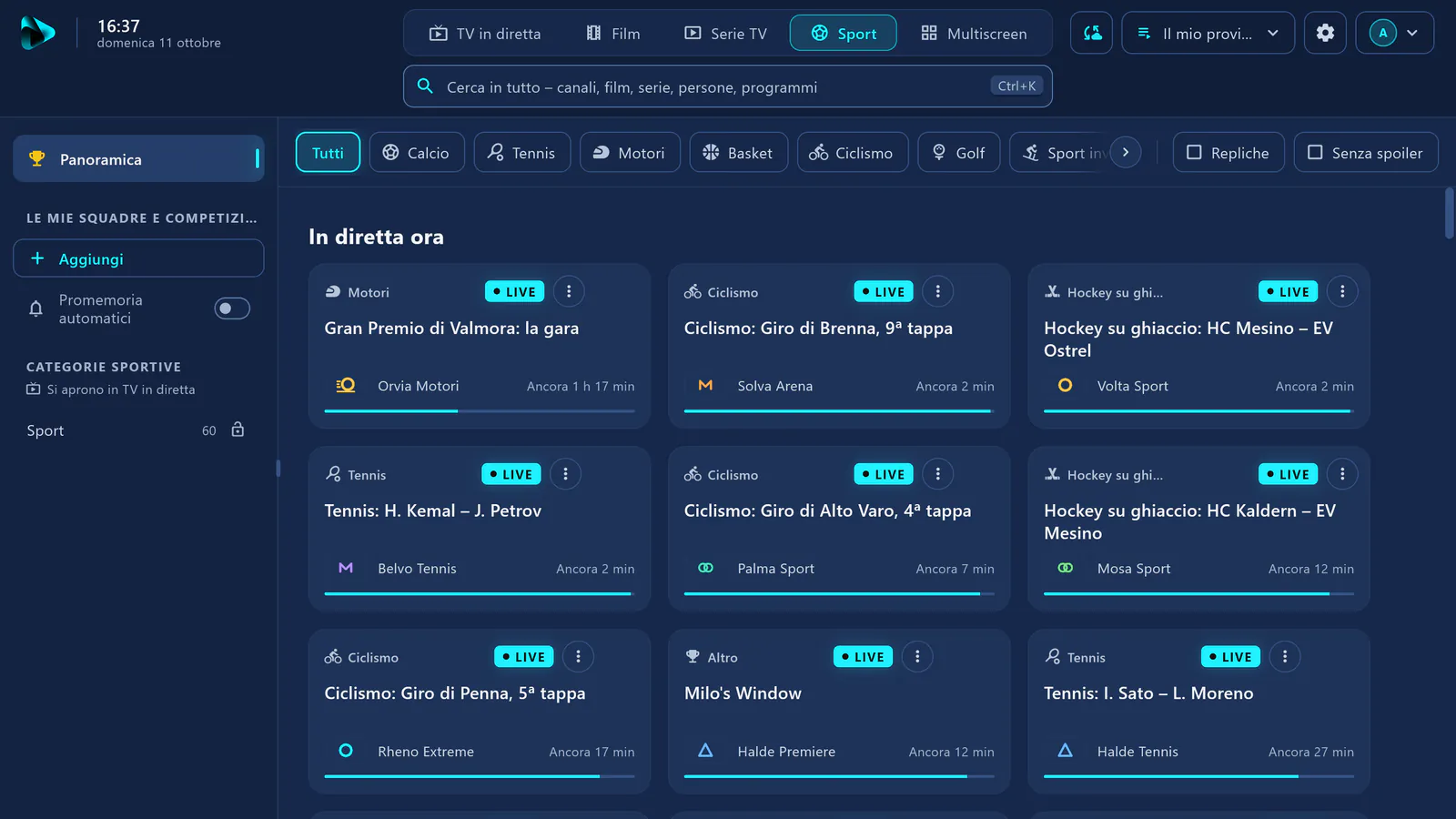Open options menu for Milo's Window
Viewport: 1456px width, 819px height.
917,656
